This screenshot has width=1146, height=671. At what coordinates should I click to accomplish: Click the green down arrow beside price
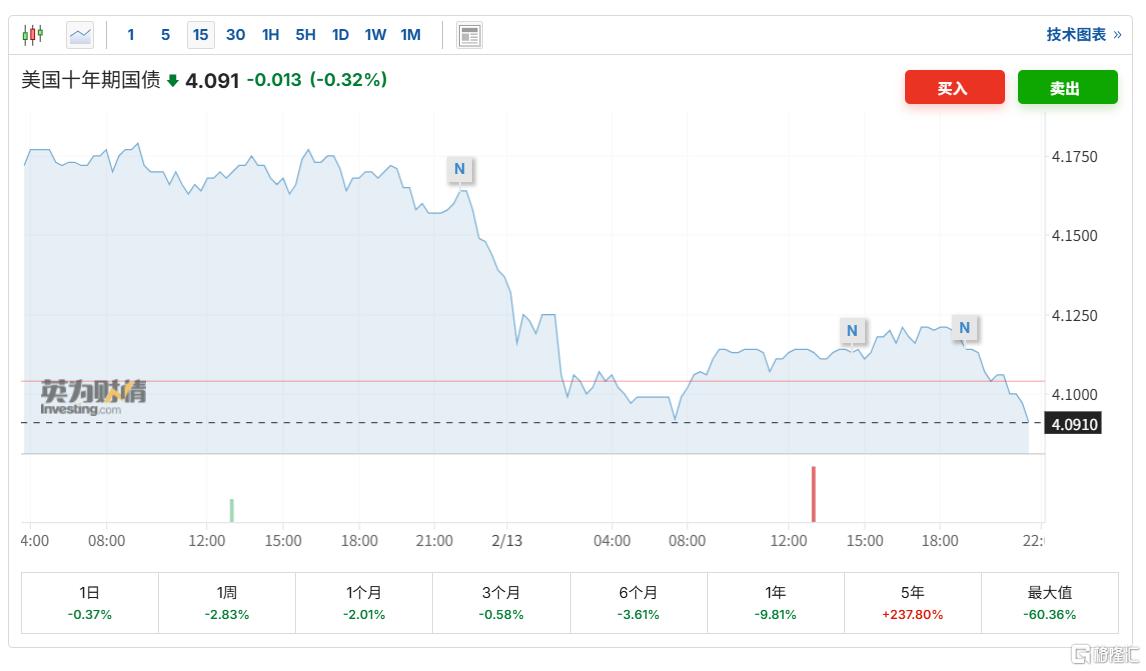(x=173, y=81)
